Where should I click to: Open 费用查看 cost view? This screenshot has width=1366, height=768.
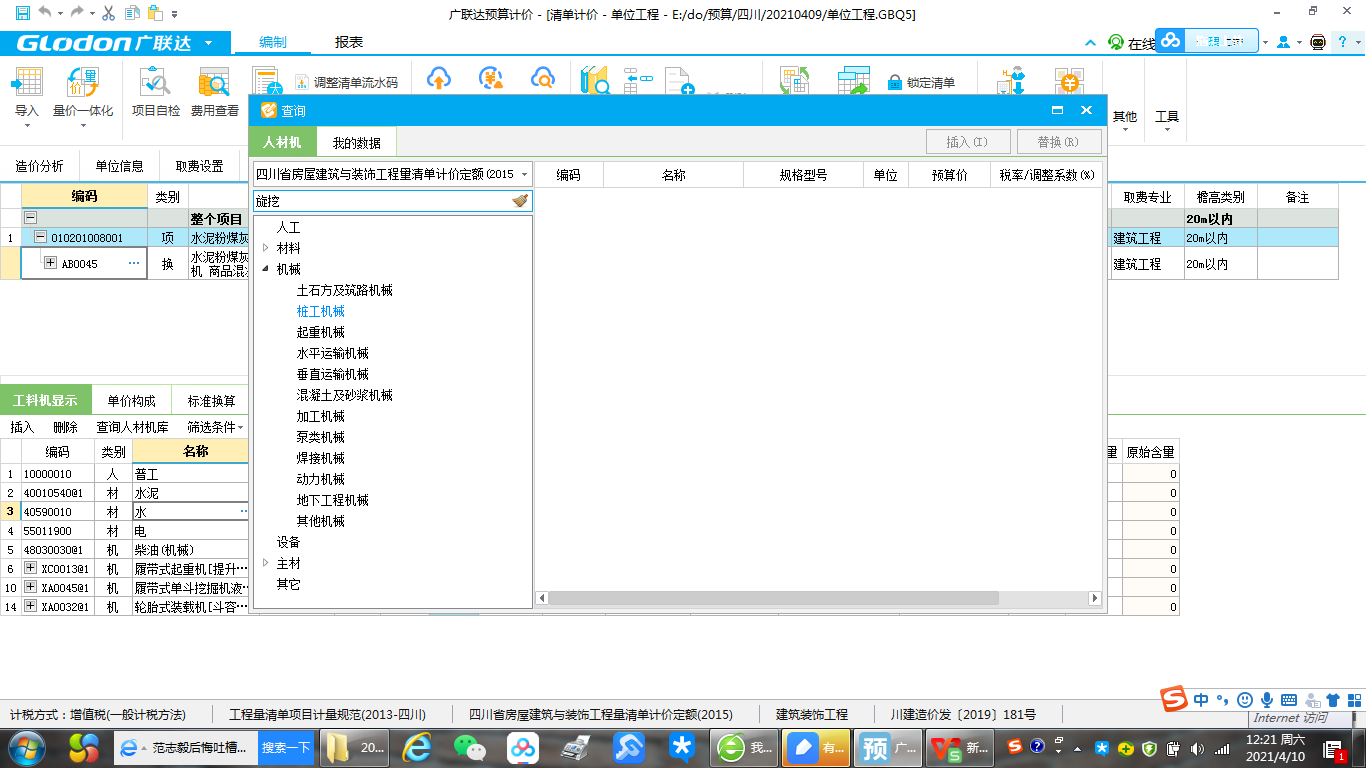[x=215, y=93]
